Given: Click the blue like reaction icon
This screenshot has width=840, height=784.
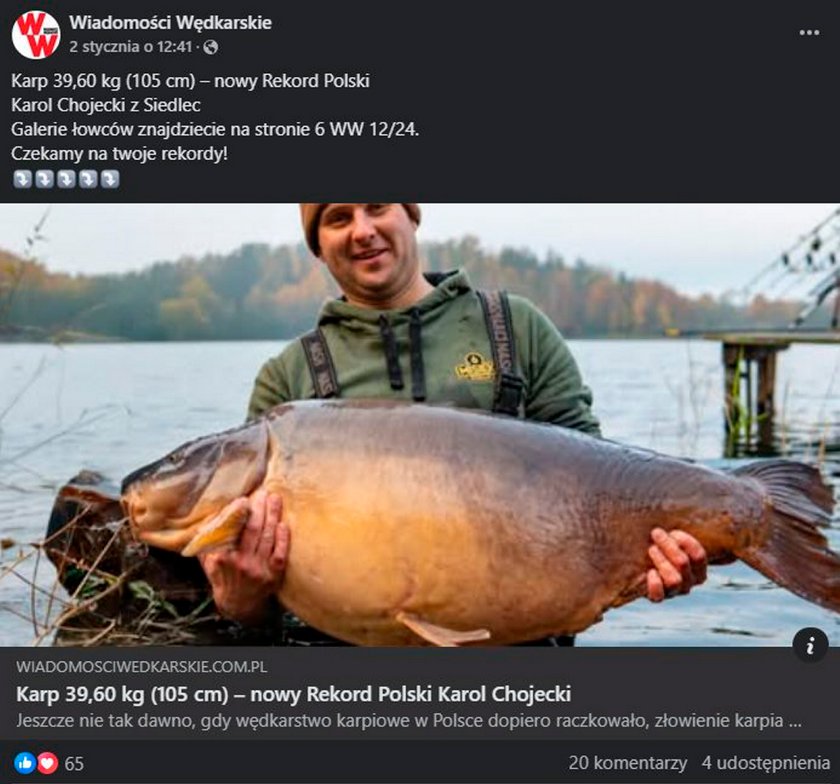Looking at the screenshot, I should (x=25, y=763).
